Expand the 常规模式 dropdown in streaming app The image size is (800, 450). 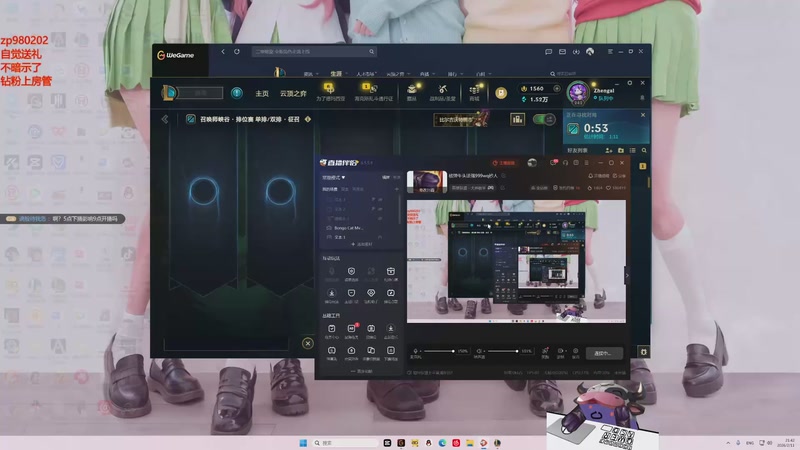click(x=334, y=178)
